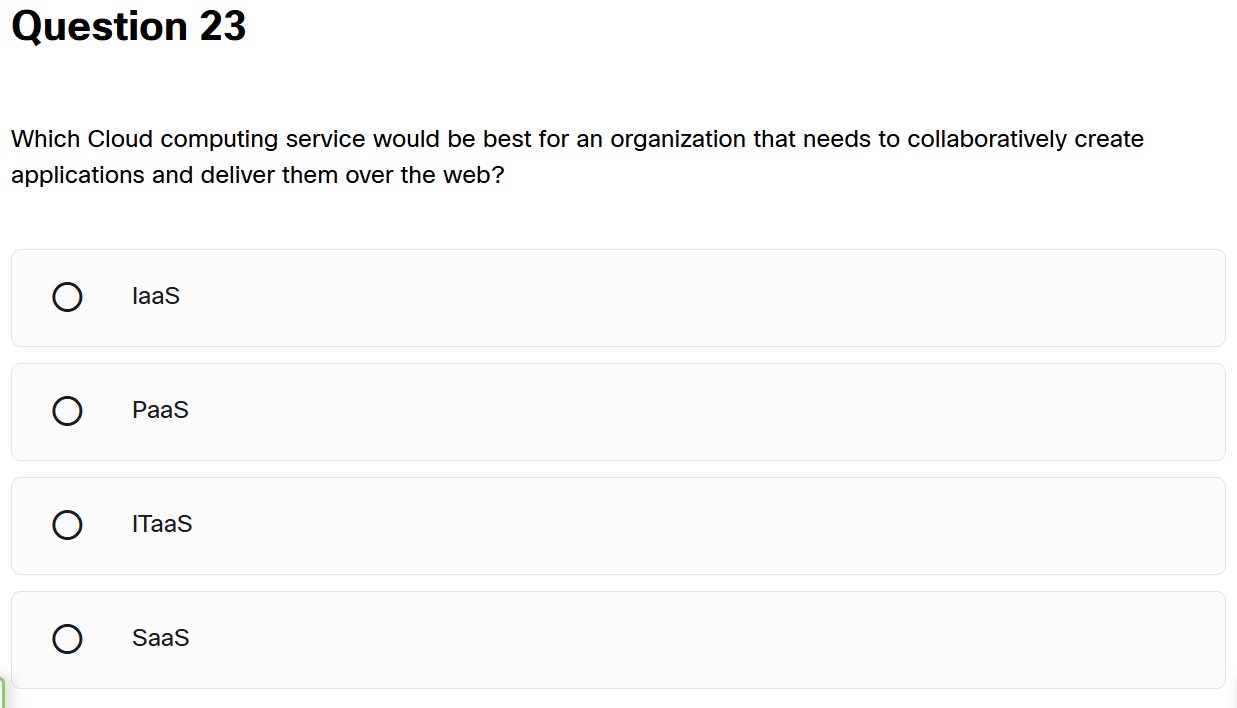Viewport: 1237px width, 708px height.
Task: Click the IaaS answer row
Action: click(x=617, y=297)
